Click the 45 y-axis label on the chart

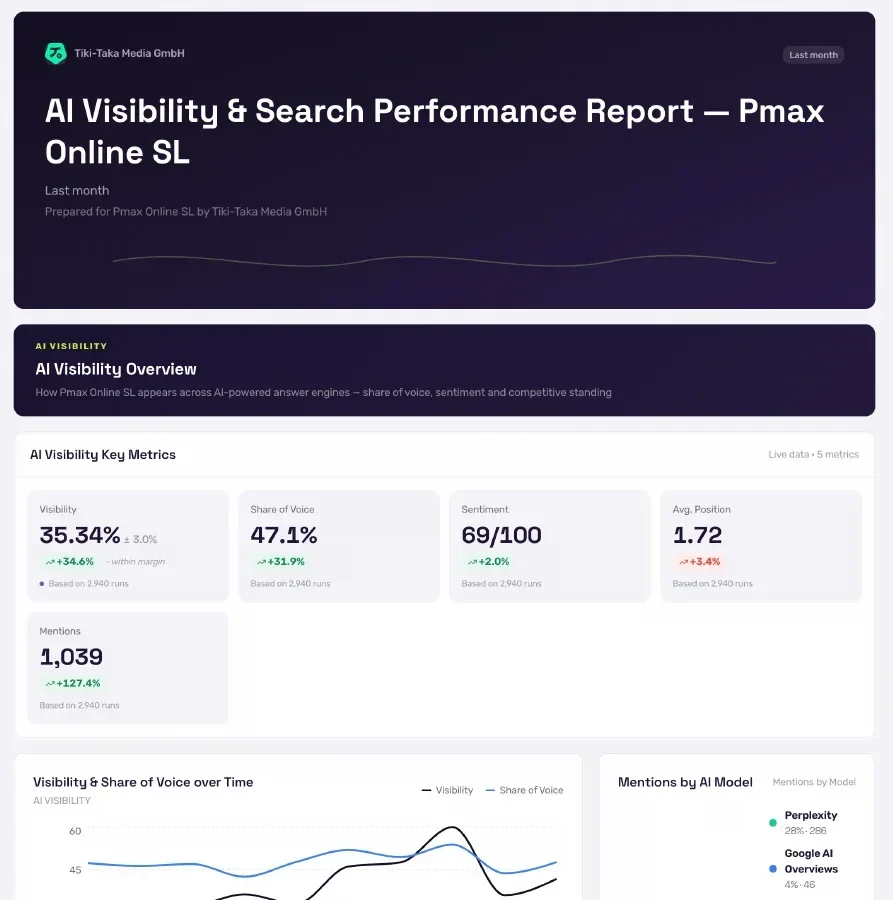75,870
